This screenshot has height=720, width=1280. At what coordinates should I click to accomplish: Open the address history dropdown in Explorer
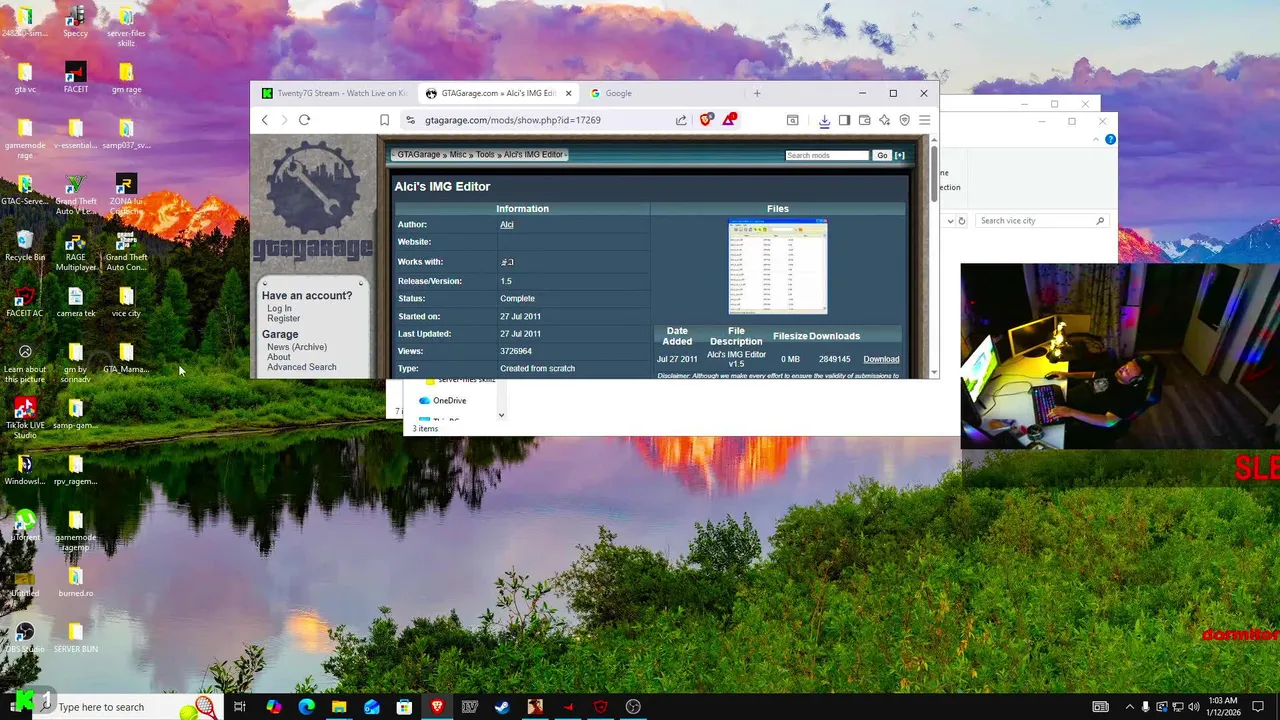pyautogui.click(x=949, y=221)
